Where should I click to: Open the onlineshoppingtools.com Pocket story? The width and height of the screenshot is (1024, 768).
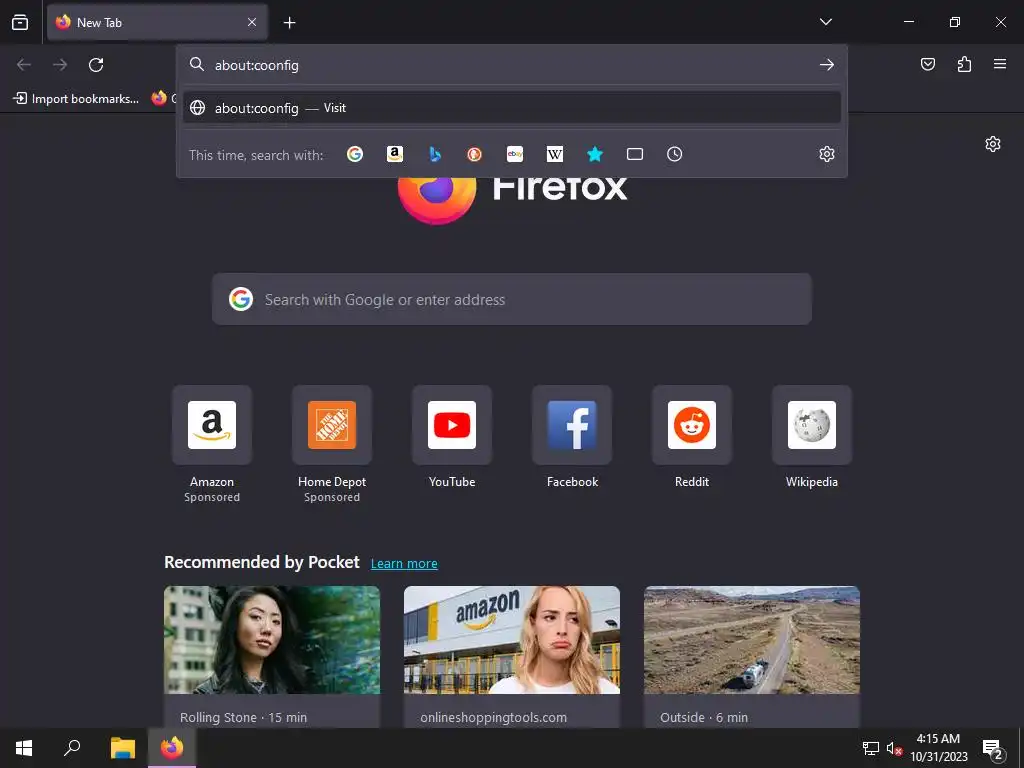coord(511,656)
